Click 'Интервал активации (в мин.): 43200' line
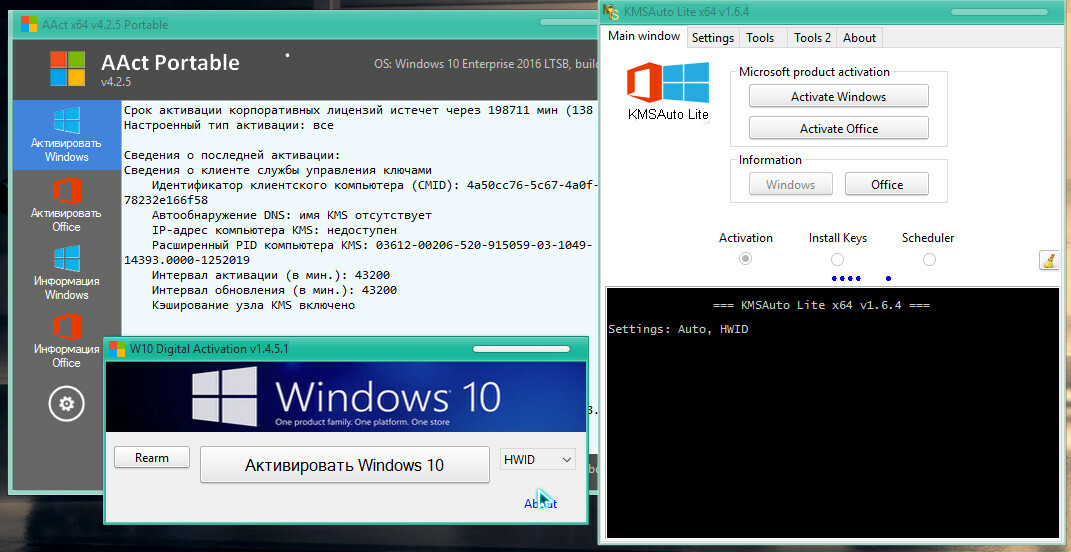The height and width of the screenshot is (552, 1071). pos(271,275)
